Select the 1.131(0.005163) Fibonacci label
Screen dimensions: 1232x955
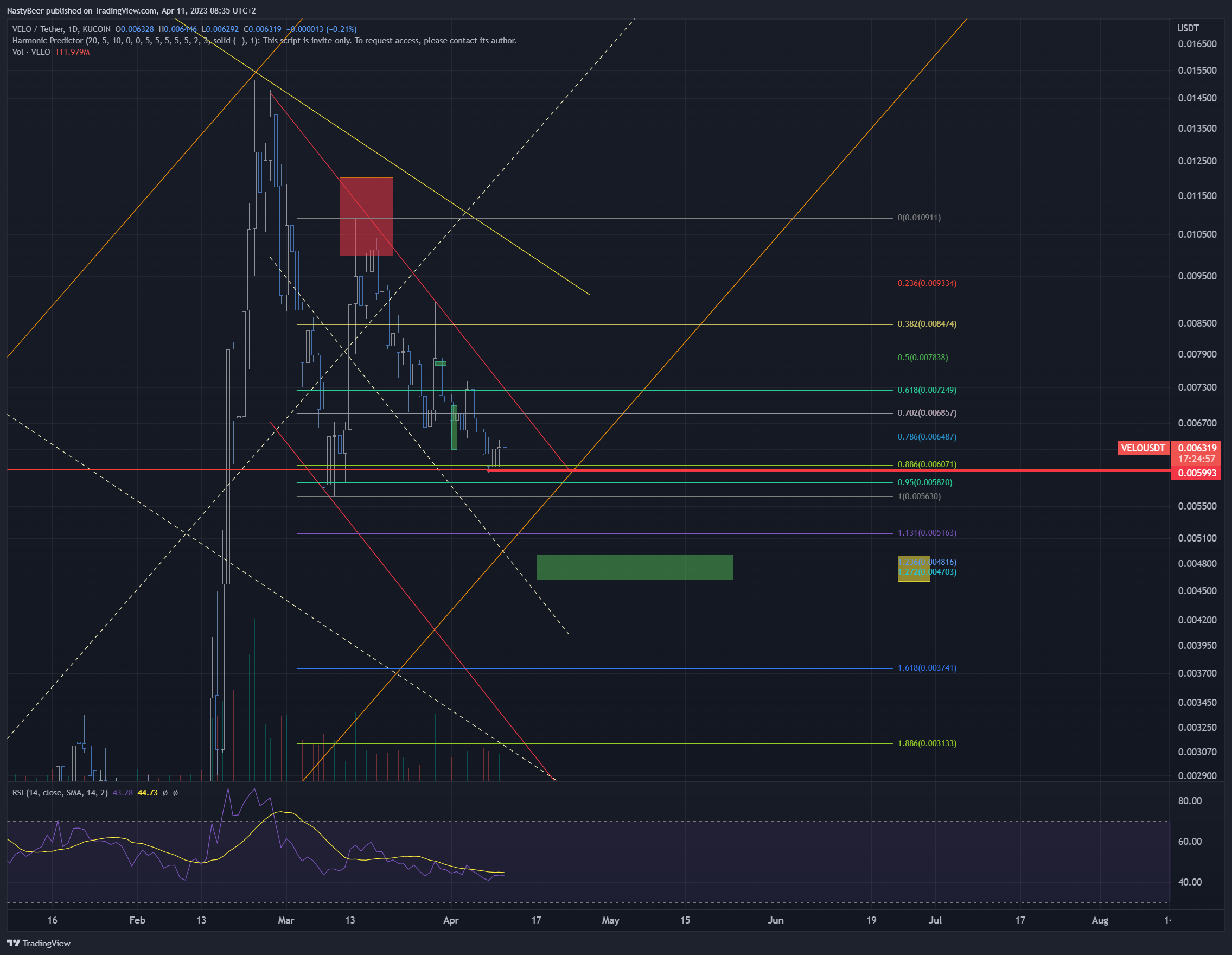pyautogui.click(x=927, y=532)
